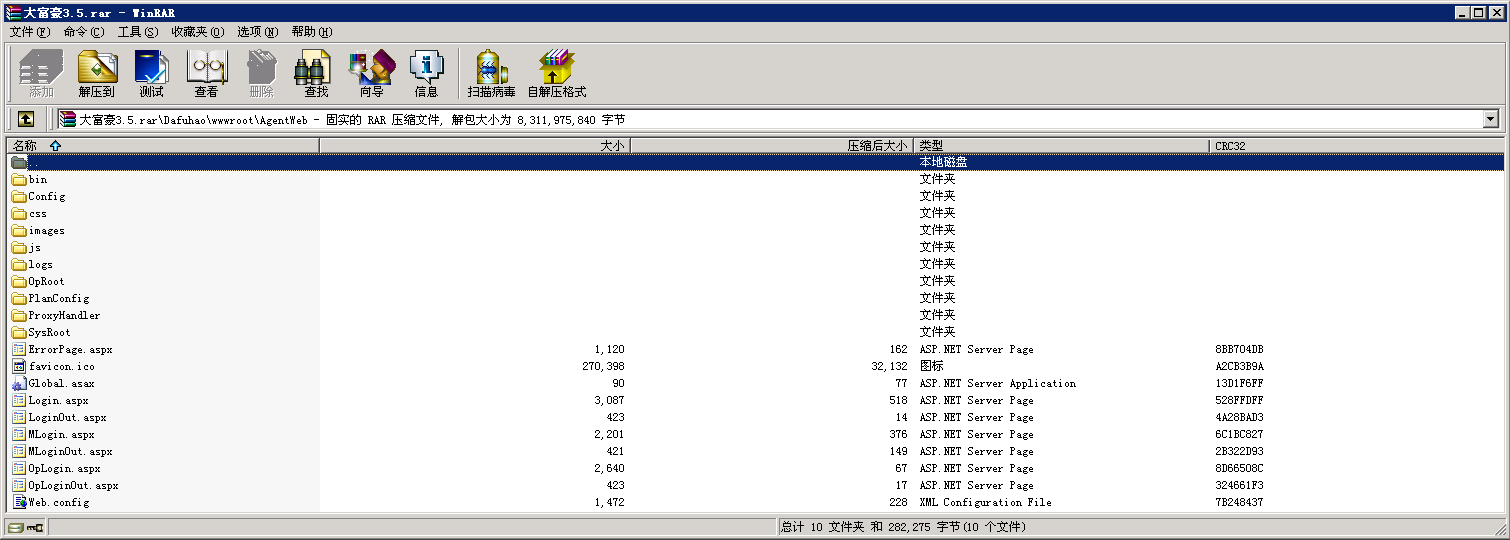Go up one folder level button
The image size is (1510, 540).
click(26, 119)
